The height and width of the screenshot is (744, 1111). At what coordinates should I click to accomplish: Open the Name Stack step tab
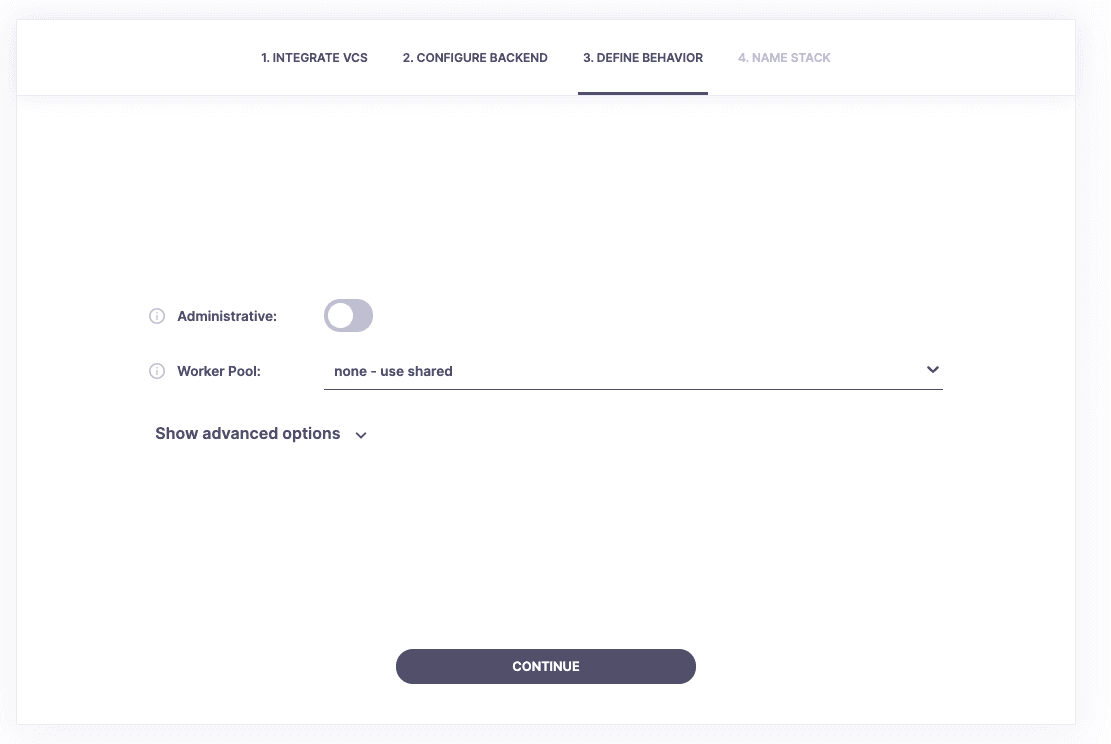coord(784,57)
